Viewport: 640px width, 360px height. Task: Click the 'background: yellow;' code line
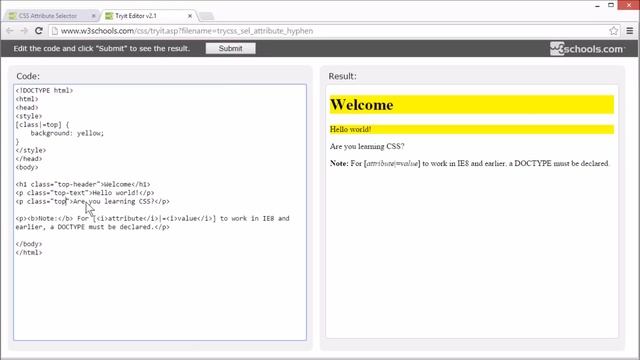[67, 133]
